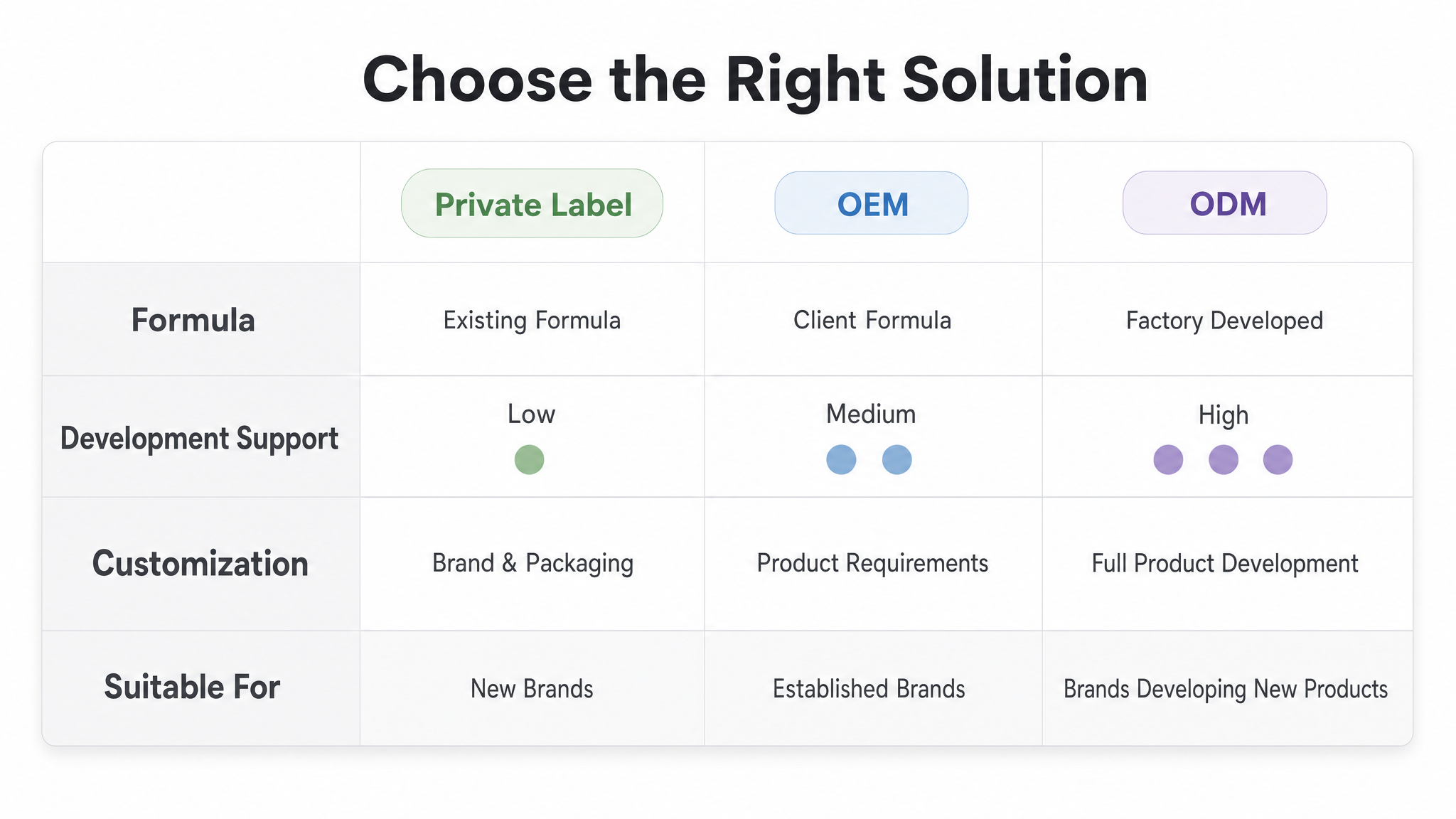This screenshot has height=819, width=1456.
Task: Click the middle purple dot under High
Action: 1224,459
